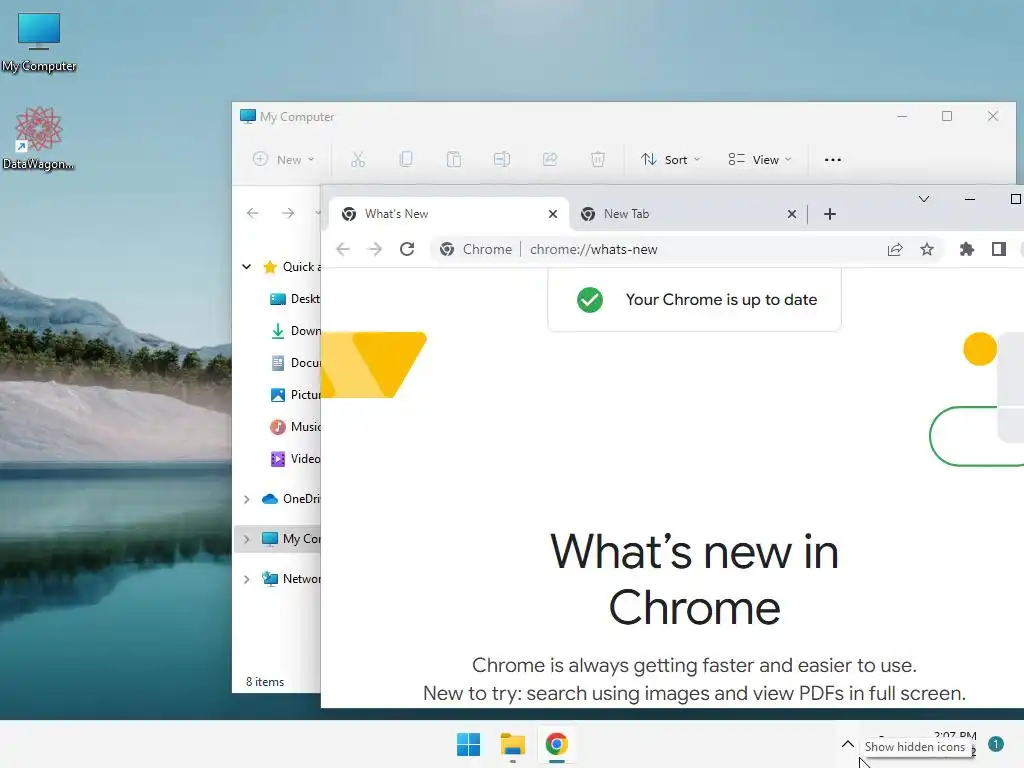Show hidden icons in system tray
The image size is (1024, 768).
click(847, 744)
